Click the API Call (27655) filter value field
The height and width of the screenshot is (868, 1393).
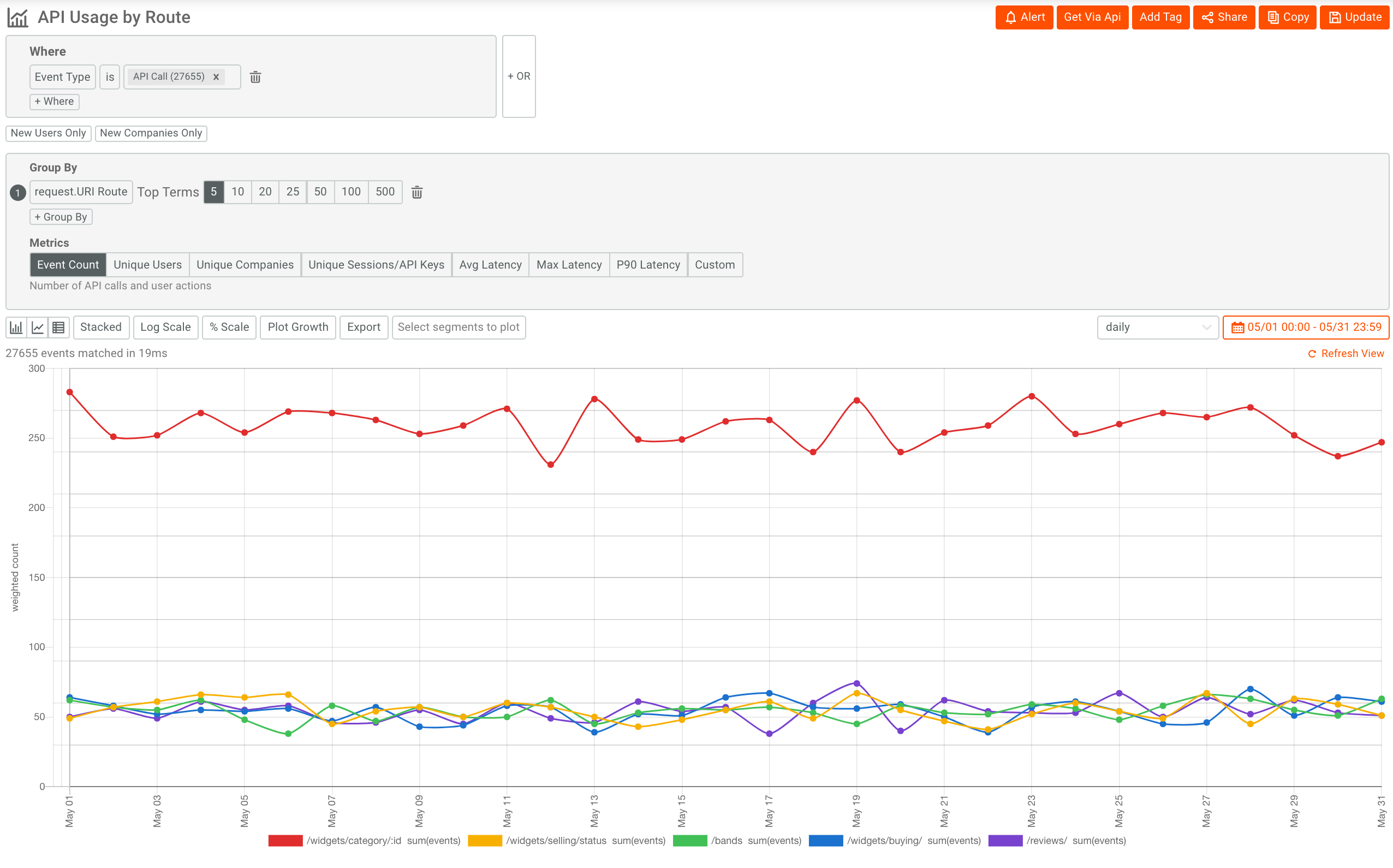coord(182,77)
